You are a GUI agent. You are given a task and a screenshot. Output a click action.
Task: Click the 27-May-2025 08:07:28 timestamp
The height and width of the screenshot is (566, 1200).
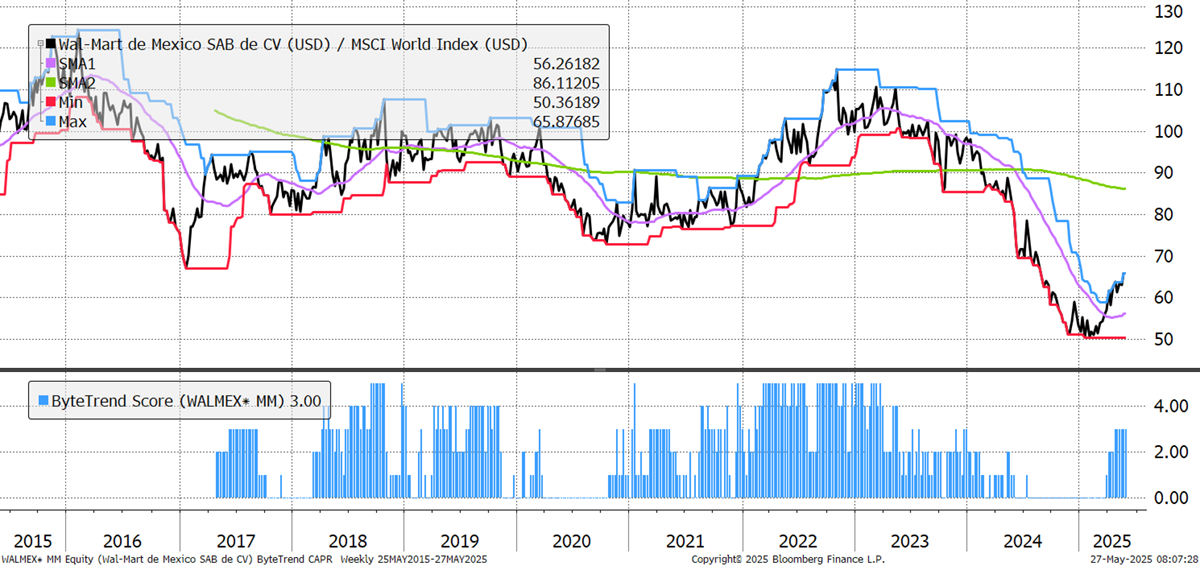coord(1146,558)
